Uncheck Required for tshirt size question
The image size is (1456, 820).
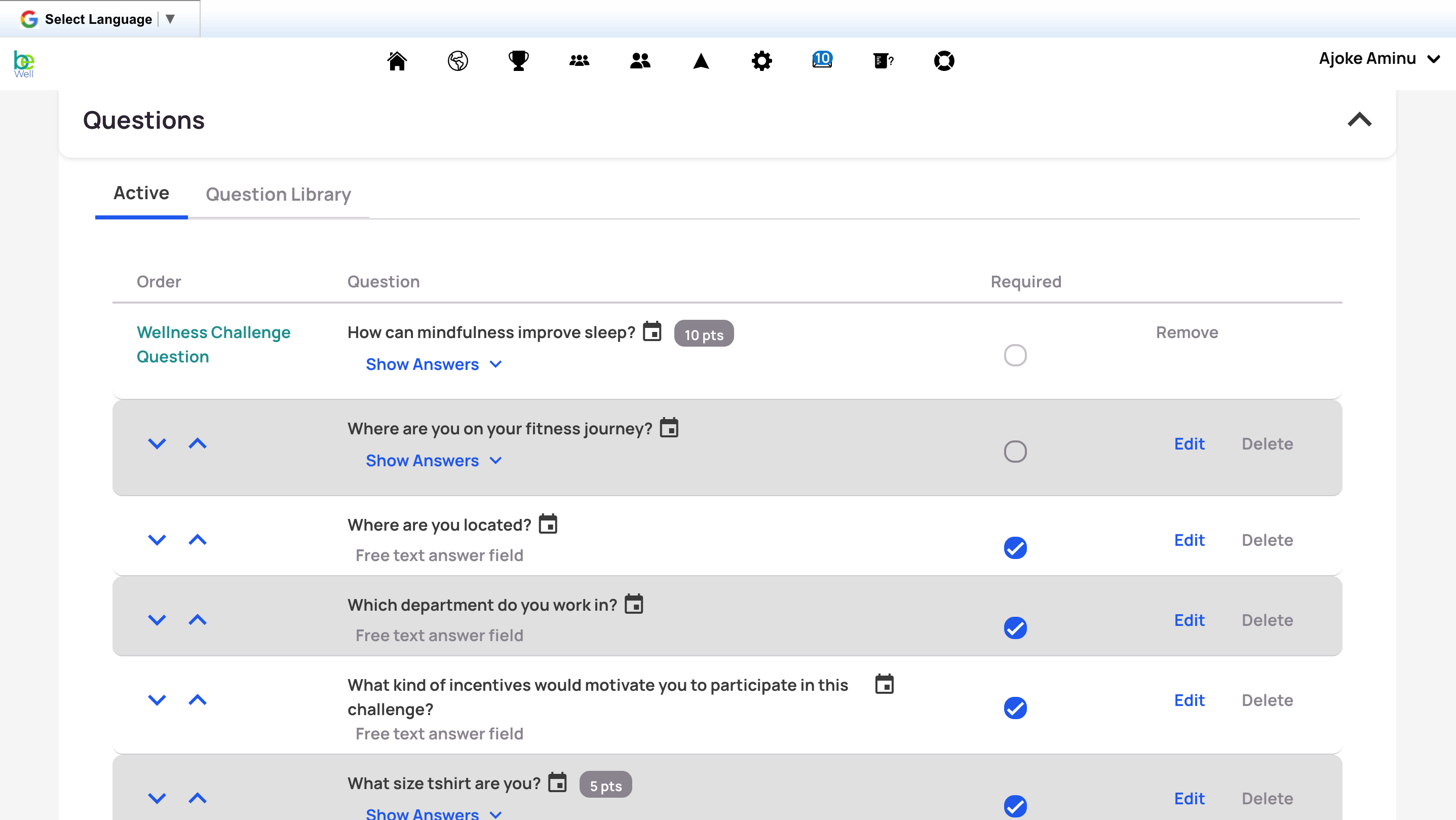[x=1015, y=806]
